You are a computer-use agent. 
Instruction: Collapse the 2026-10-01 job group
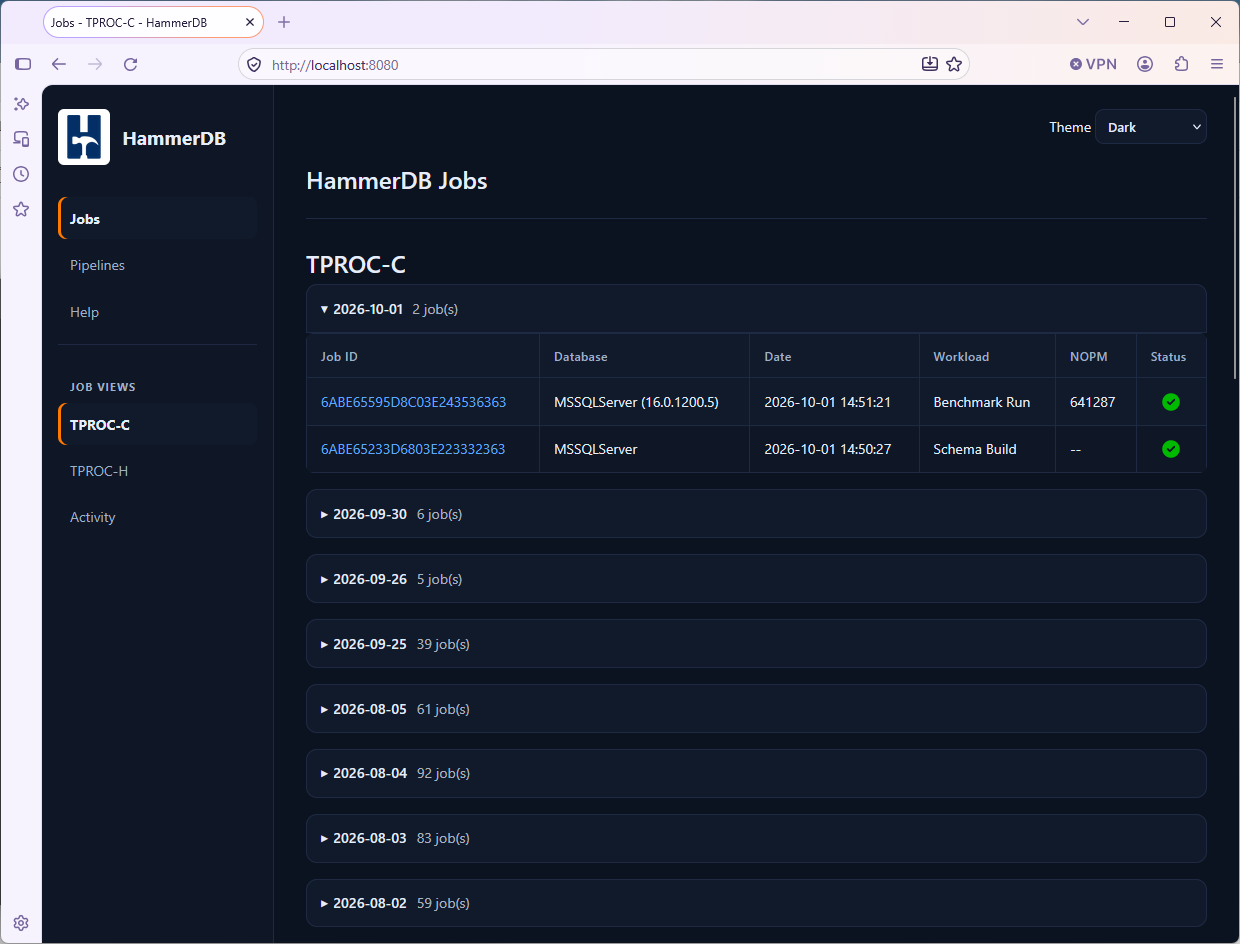[x=756, y=309]
